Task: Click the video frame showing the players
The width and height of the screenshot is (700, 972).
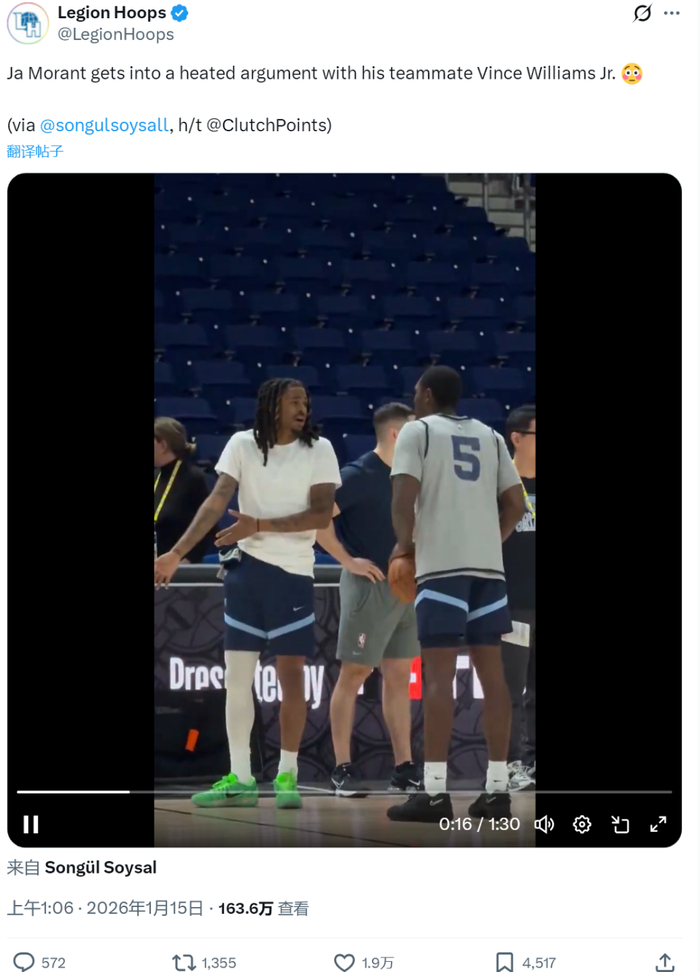Action: click(x=344, y=484)
